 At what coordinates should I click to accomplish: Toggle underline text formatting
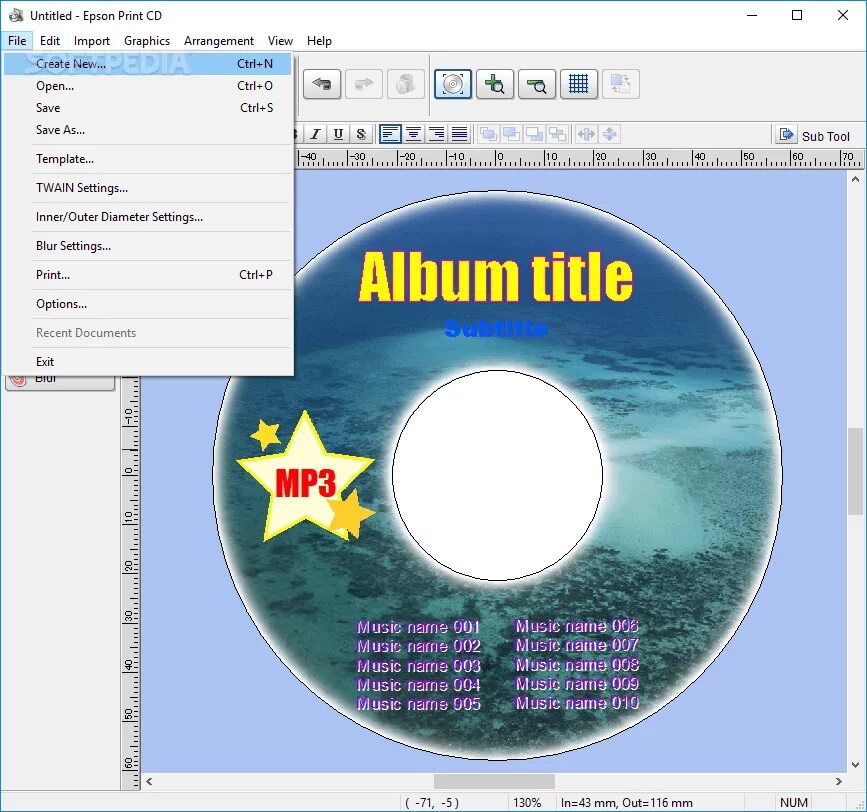(338, 134)
